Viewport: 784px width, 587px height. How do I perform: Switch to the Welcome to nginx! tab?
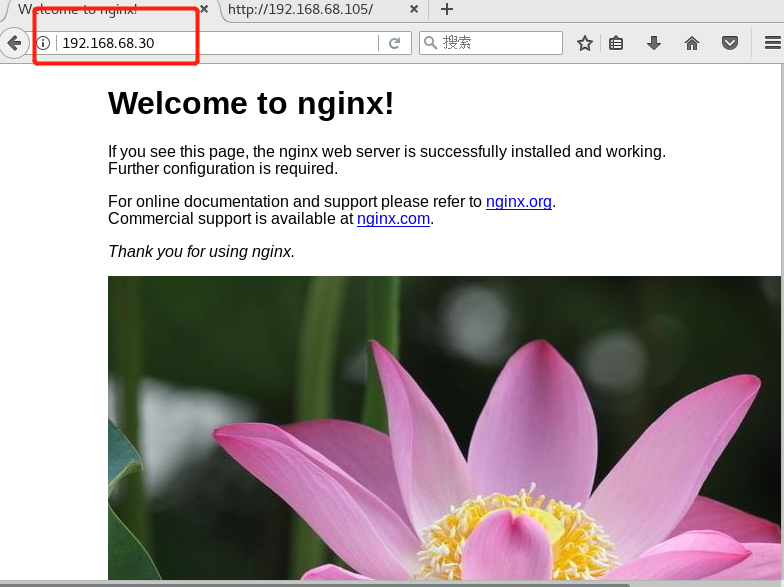[x=110, y=10]
